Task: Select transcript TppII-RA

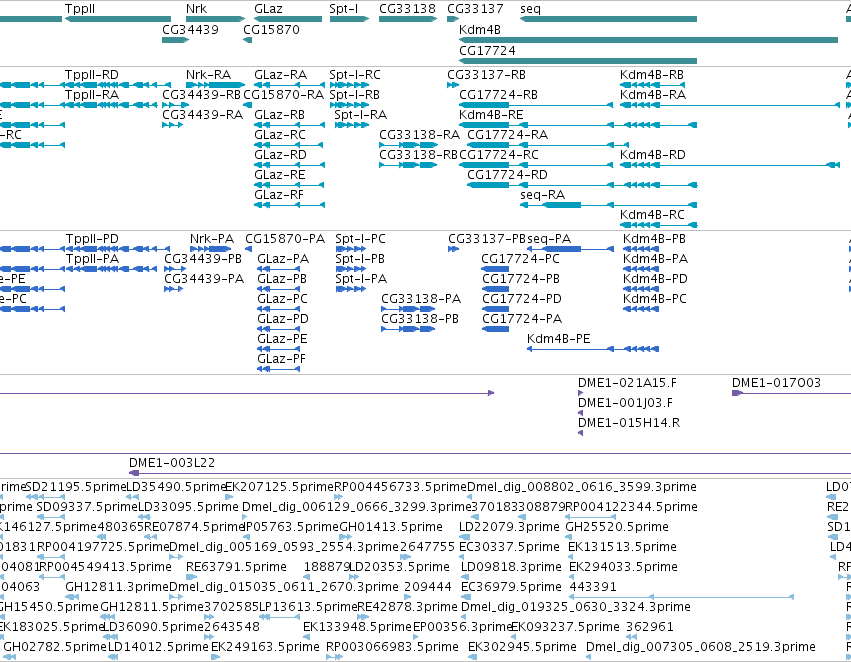Action: (92, 94)
